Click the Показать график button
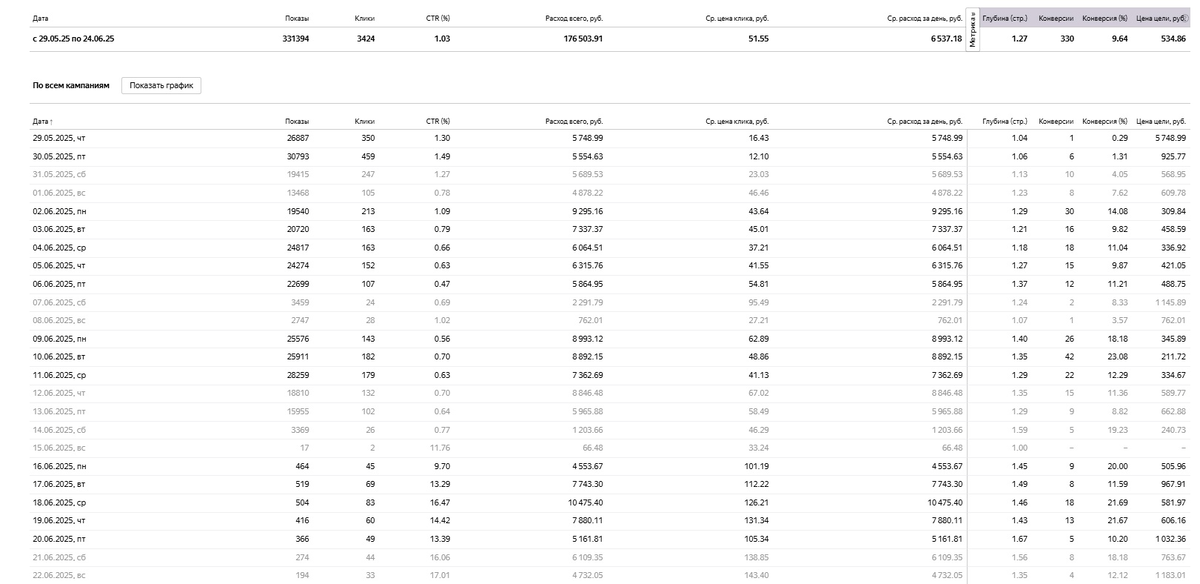This screenshot has width=1200, height=584. click(162, 86)
